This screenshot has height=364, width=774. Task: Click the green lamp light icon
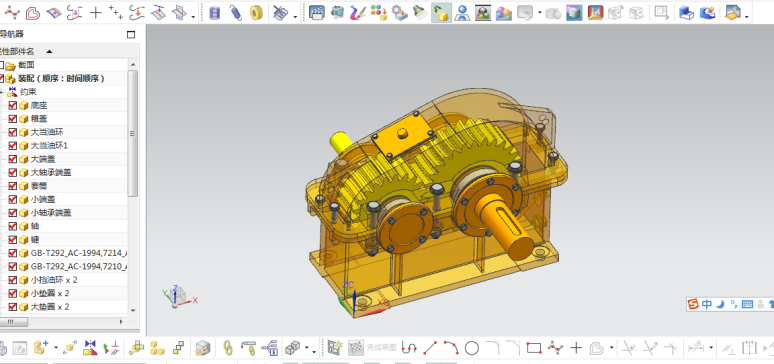click(420, 12)
